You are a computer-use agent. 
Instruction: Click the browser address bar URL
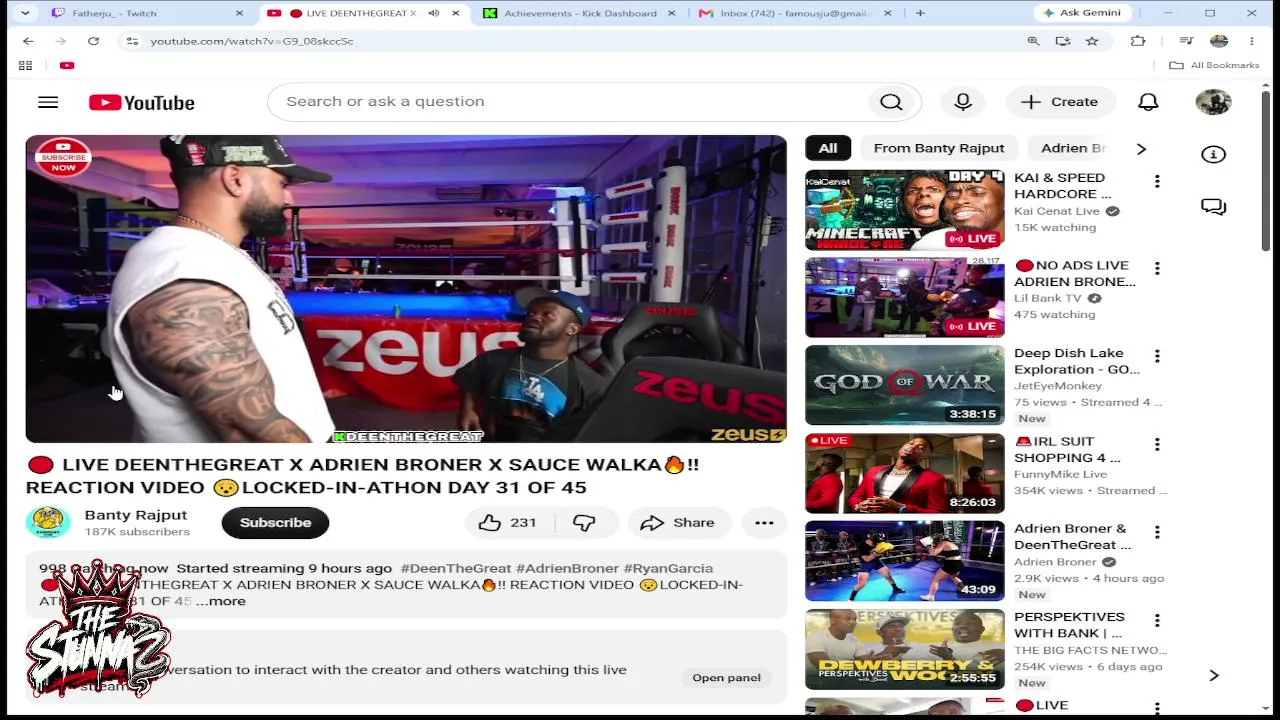pyautogui.click(x=251, y=41)
